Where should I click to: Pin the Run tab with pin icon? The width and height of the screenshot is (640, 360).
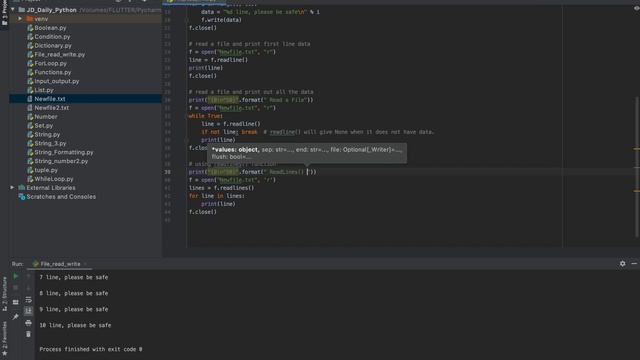coord(16,317)
